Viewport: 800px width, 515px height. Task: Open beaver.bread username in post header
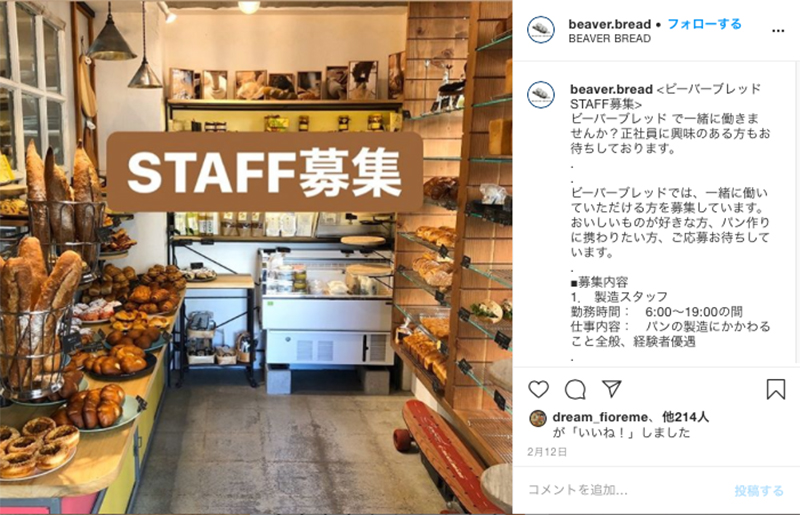click(x=610, y=24)
